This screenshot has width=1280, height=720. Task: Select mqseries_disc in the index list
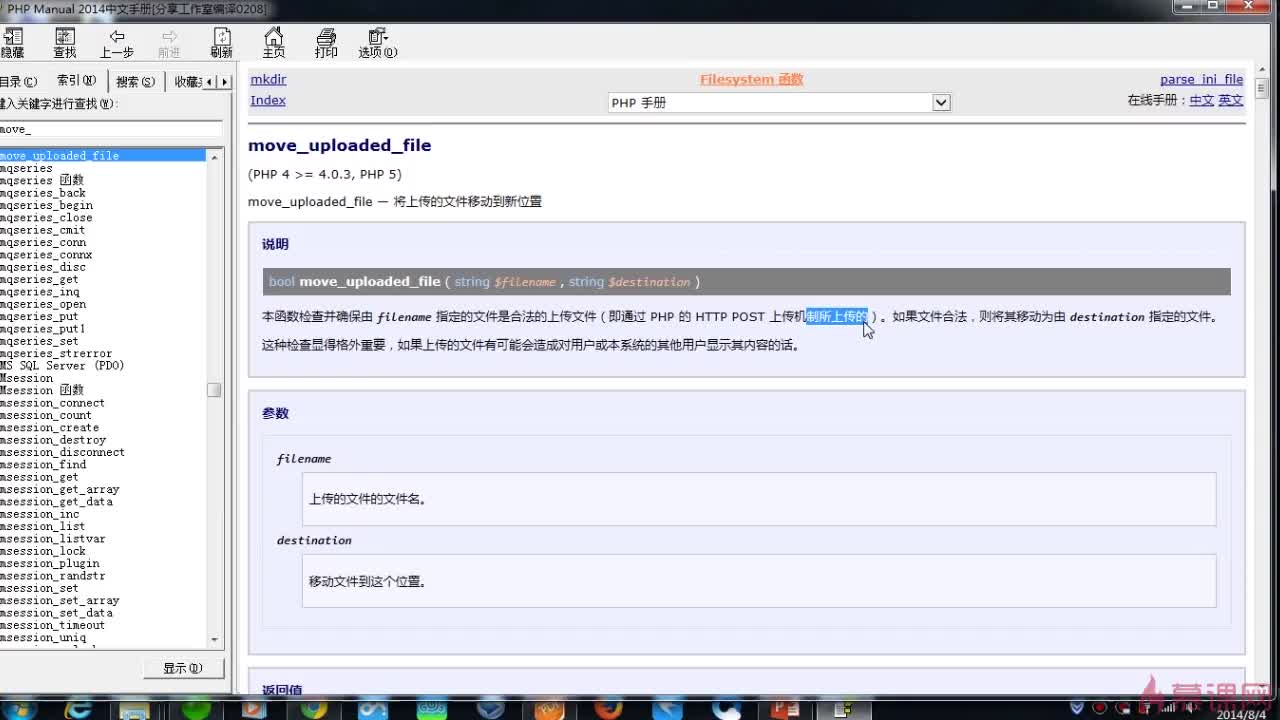[x=43, y=267]
